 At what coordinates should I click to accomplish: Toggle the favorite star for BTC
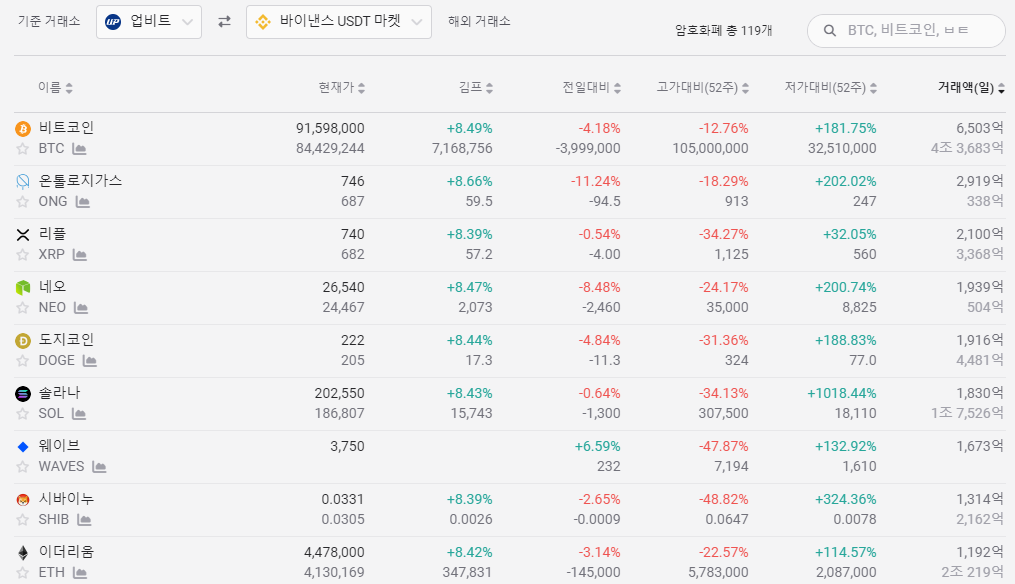click(22, 149)
